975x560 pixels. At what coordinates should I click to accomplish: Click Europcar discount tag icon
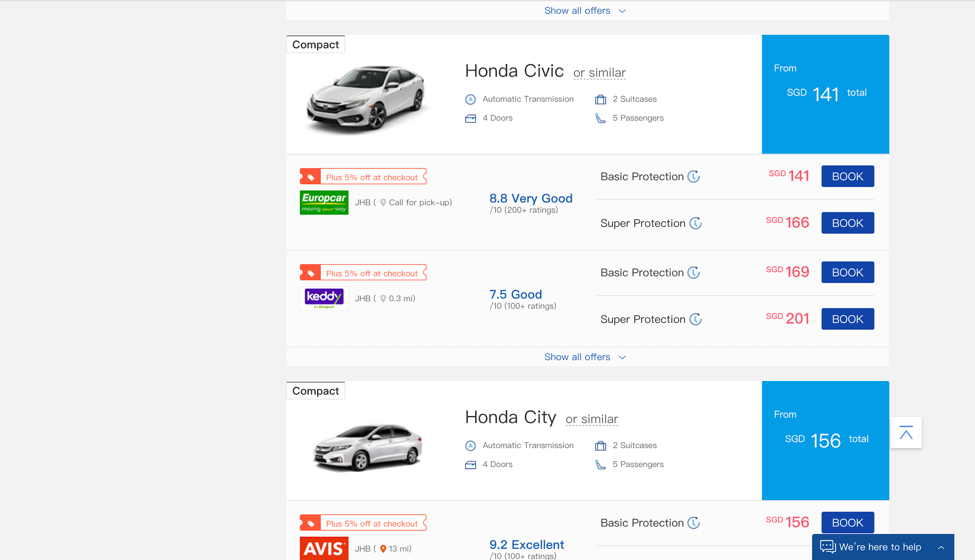310,177
